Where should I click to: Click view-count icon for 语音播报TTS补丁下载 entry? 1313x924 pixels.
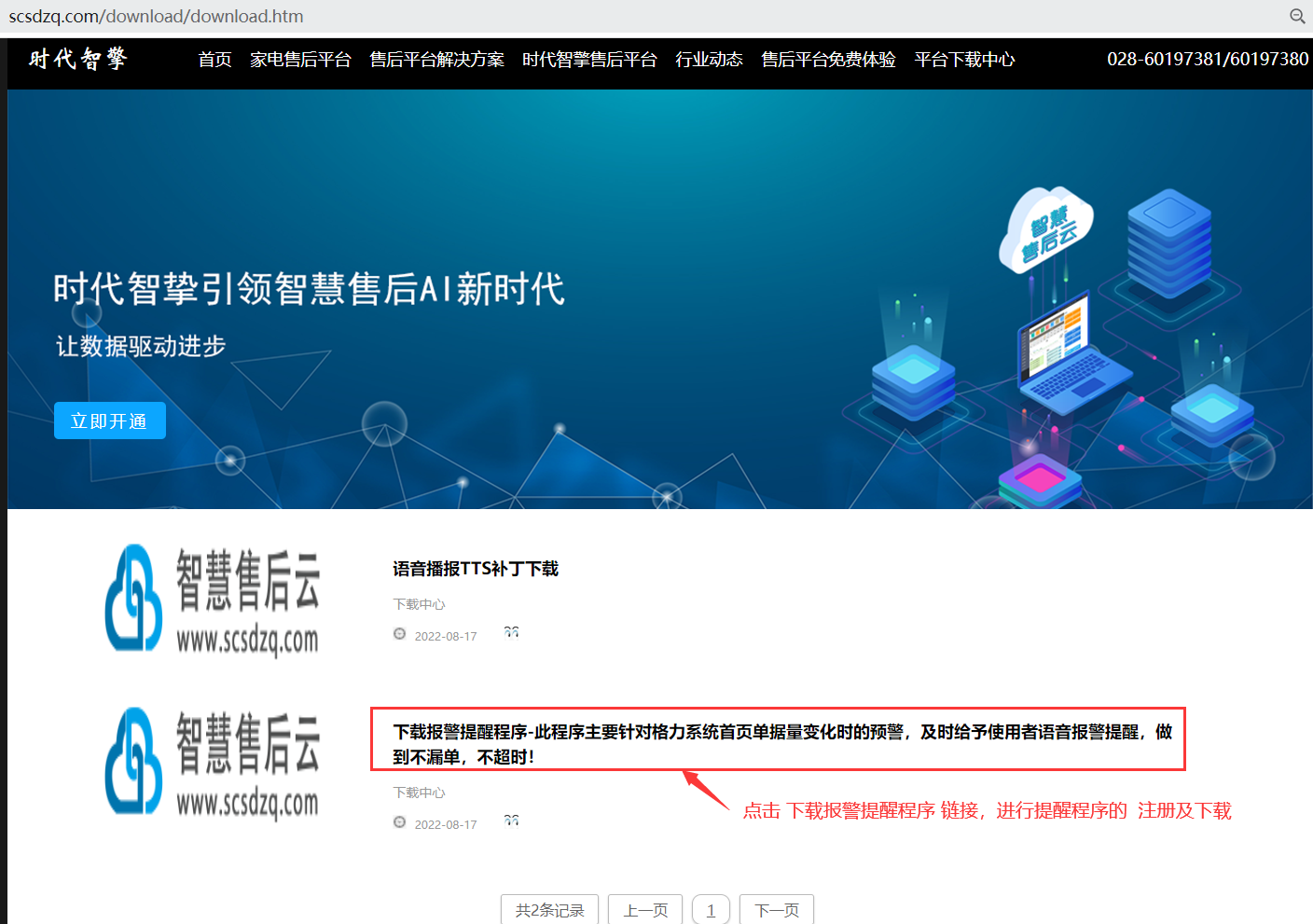click(x=511, y=632)
